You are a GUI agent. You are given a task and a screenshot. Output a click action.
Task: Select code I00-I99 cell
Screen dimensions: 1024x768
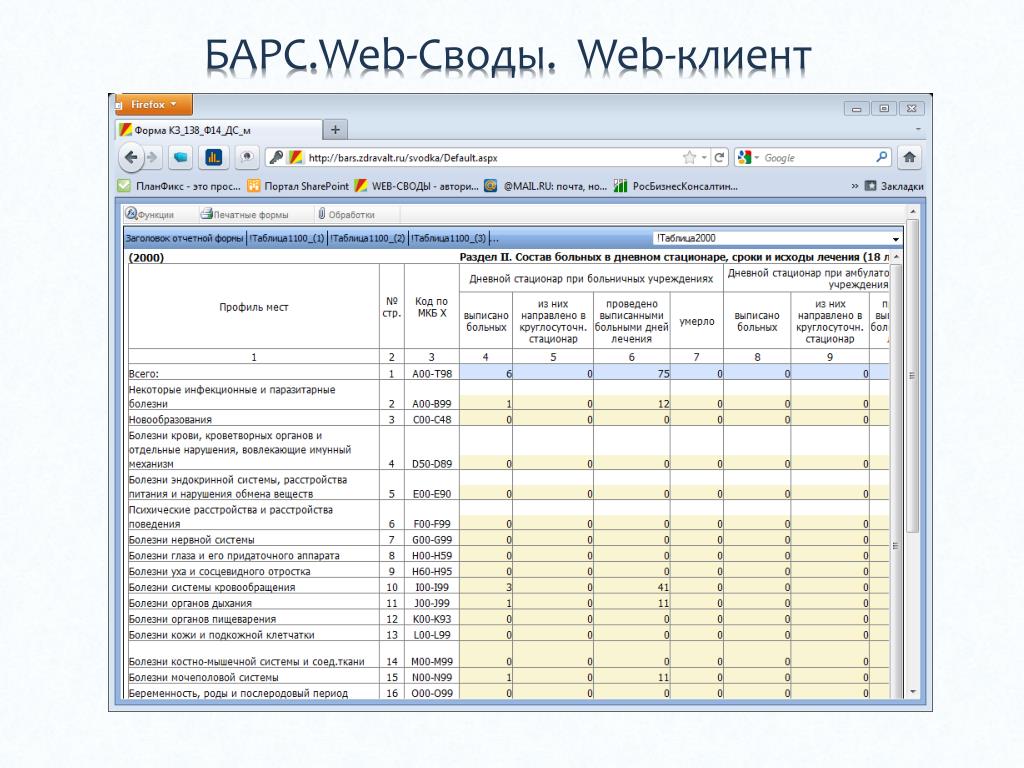pos(432,587)
